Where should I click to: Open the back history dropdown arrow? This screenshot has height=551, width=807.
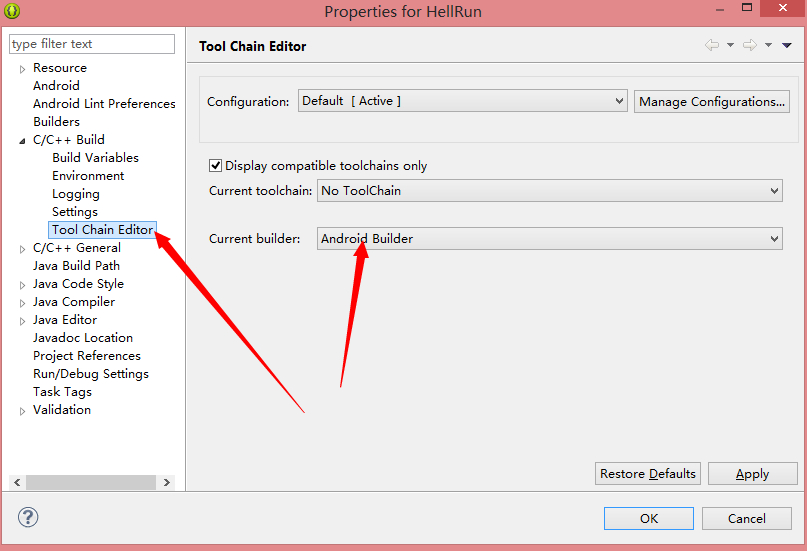pos(730,45)
